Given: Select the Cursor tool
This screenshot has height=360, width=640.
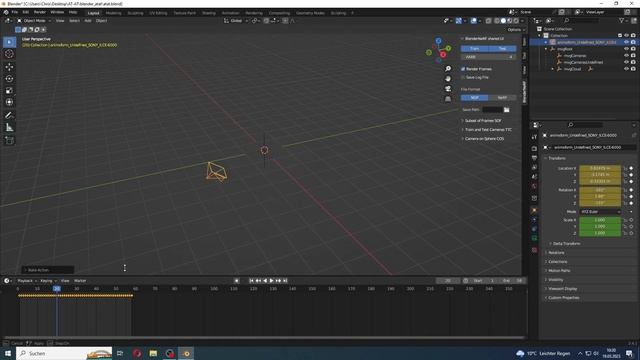Looking at the screenshot, I should tap(9, 54).
